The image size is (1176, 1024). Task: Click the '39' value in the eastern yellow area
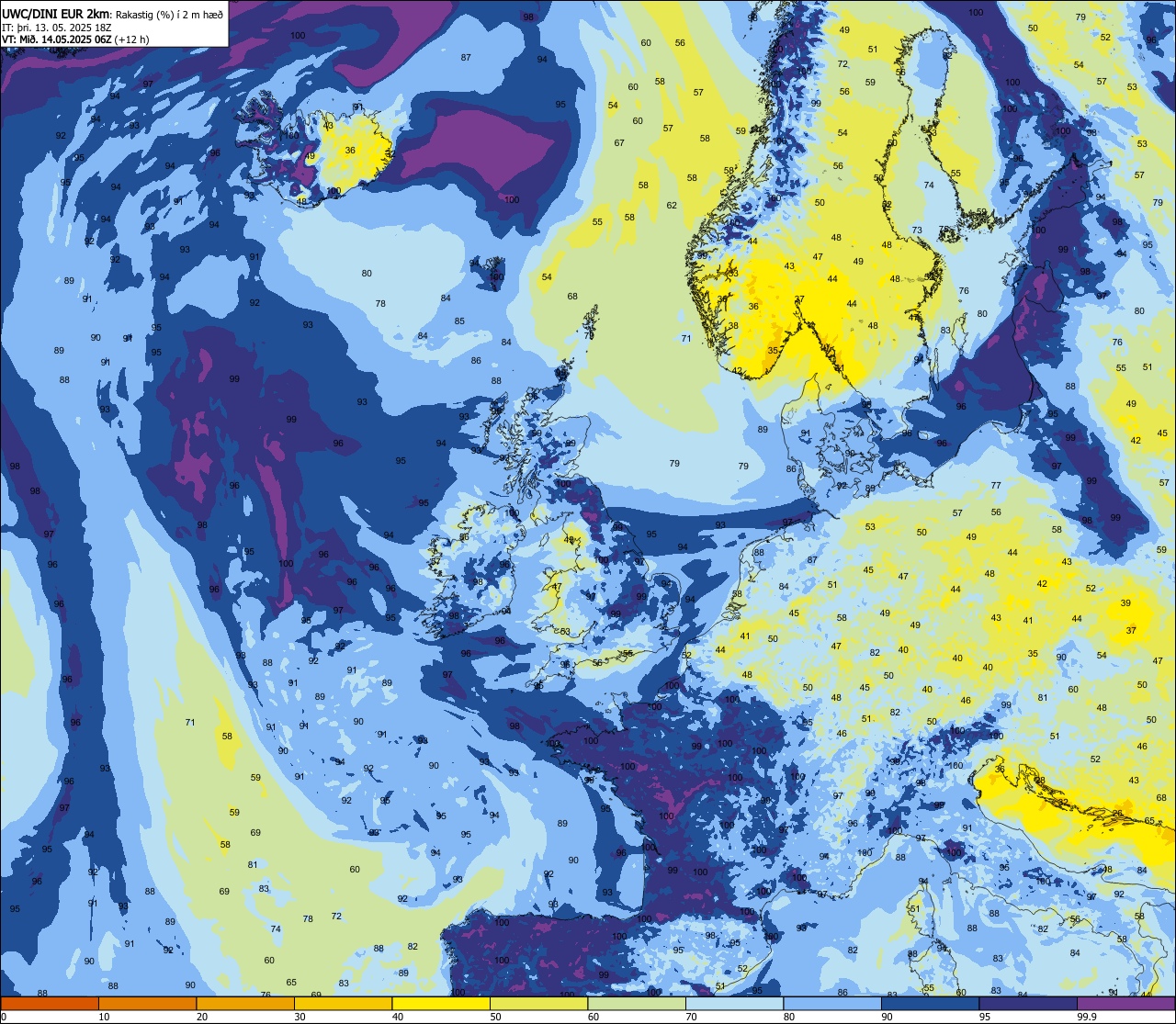click(1126, 603)
